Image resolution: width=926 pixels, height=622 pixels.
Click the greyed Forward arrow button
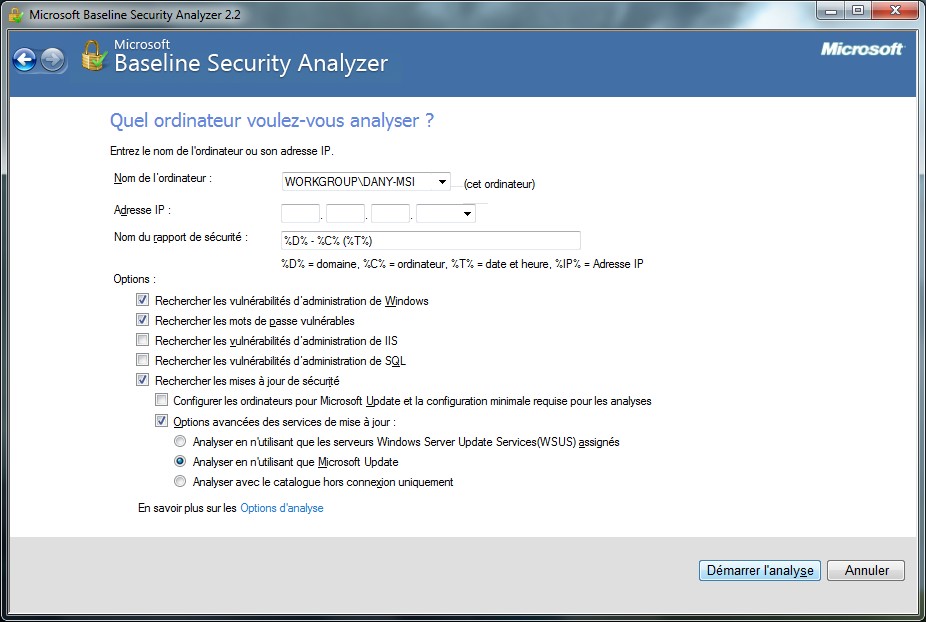tap(53, 60)
